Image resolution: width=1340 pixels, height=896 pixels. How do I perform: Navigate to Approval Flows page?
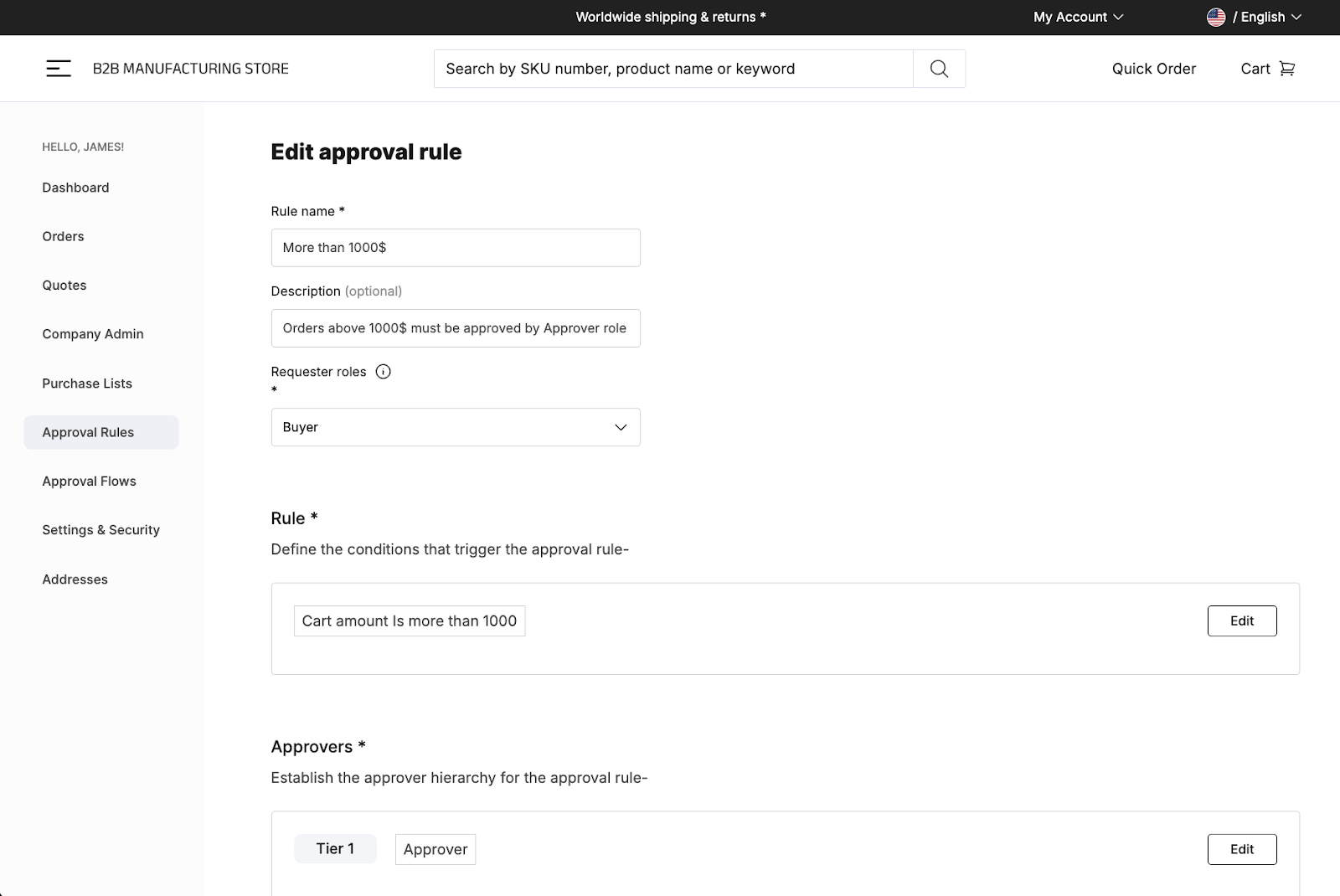click(89, 481)
